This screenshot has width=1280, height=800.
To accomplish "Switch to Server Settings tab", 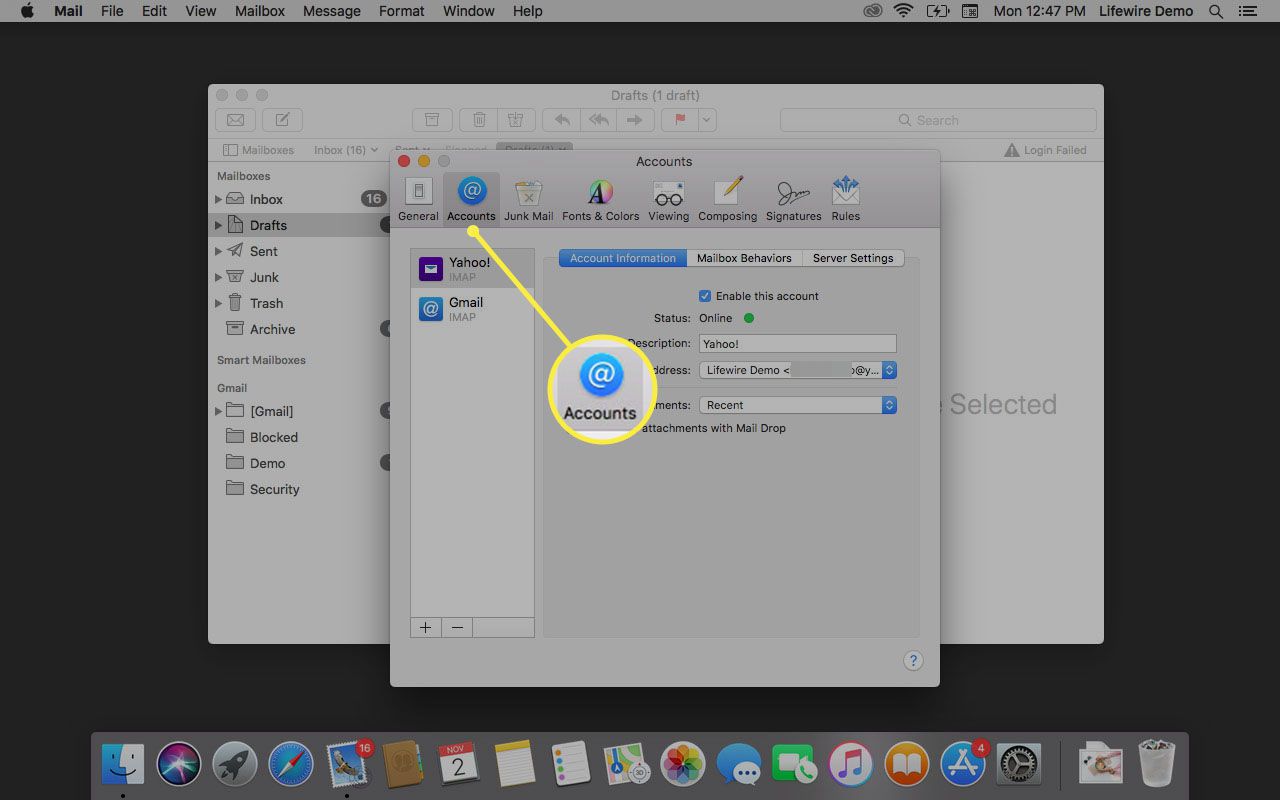I will [x=853, y=258].
